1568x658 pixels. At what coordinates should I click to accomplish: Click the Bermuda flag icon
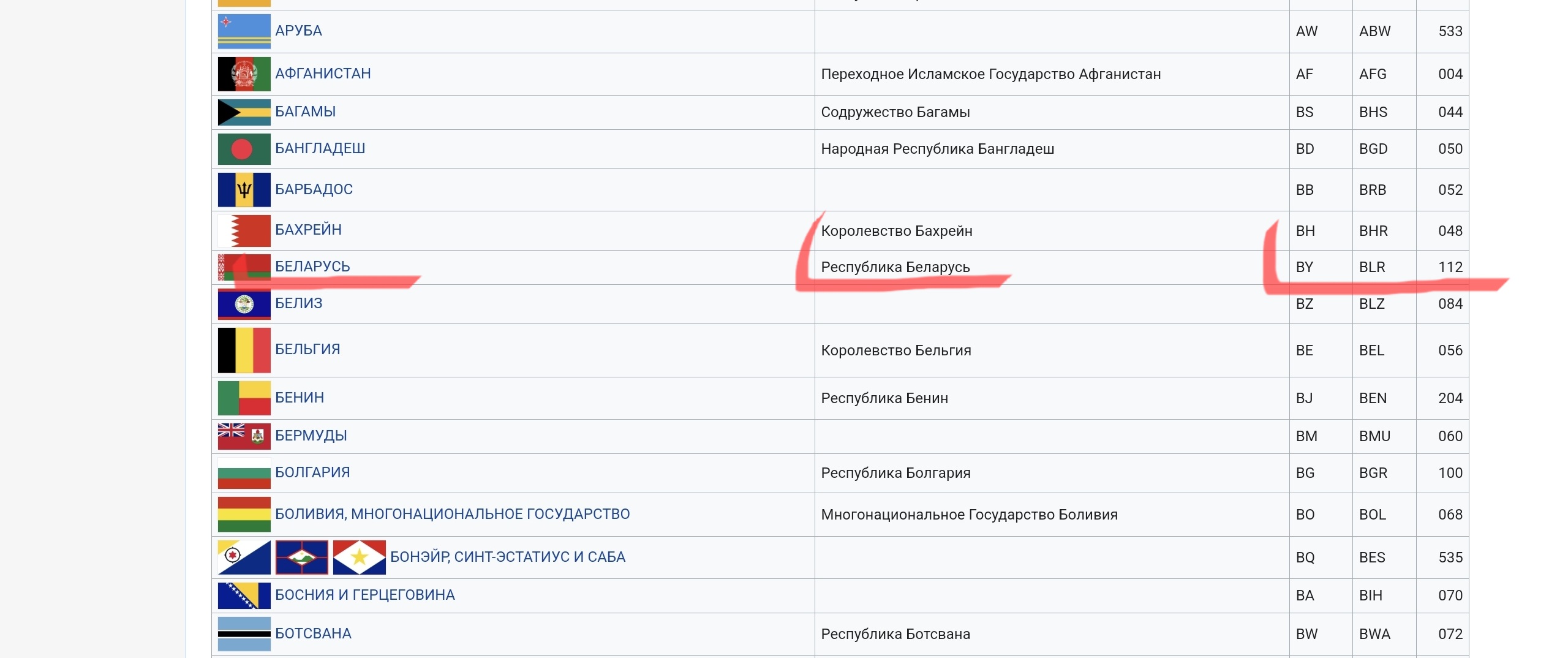(x=244, y=436)
